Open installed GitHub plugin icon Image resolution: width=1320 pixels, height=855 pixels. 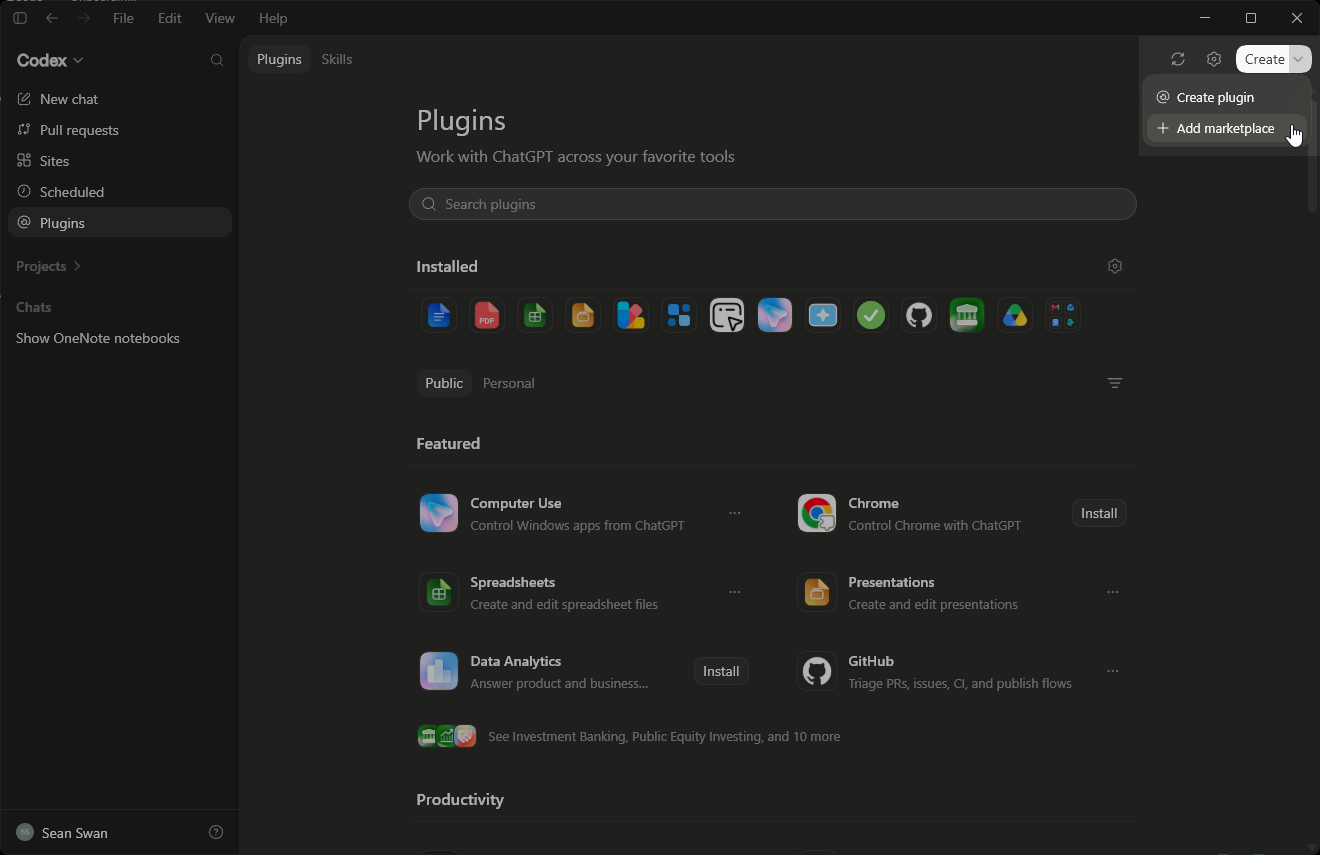919,316
